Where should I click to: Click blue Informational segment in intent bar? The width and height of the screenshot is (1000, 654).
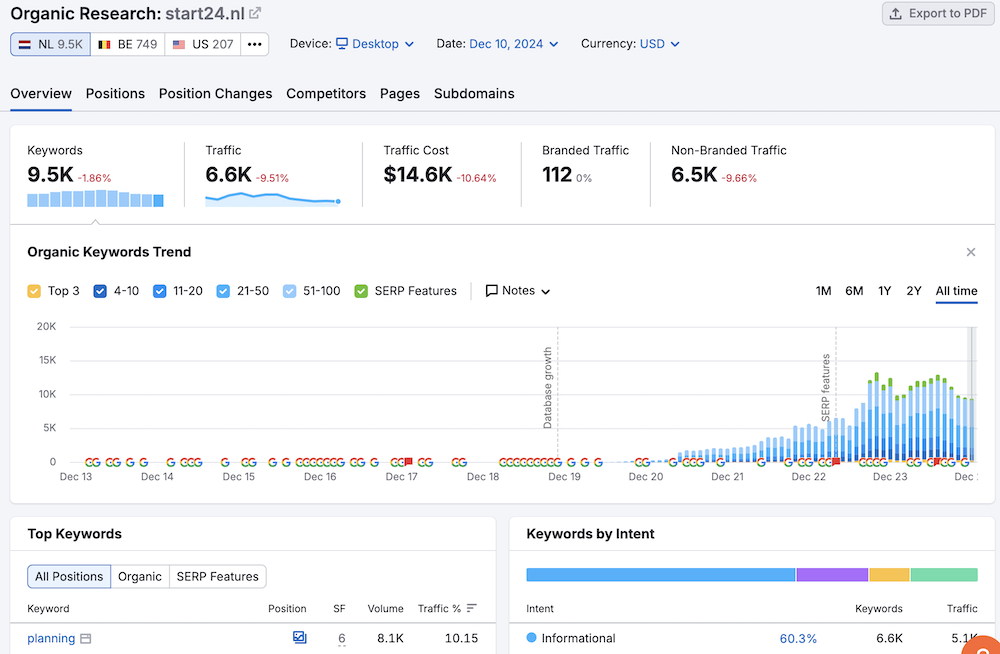click(x=660, y=575)
